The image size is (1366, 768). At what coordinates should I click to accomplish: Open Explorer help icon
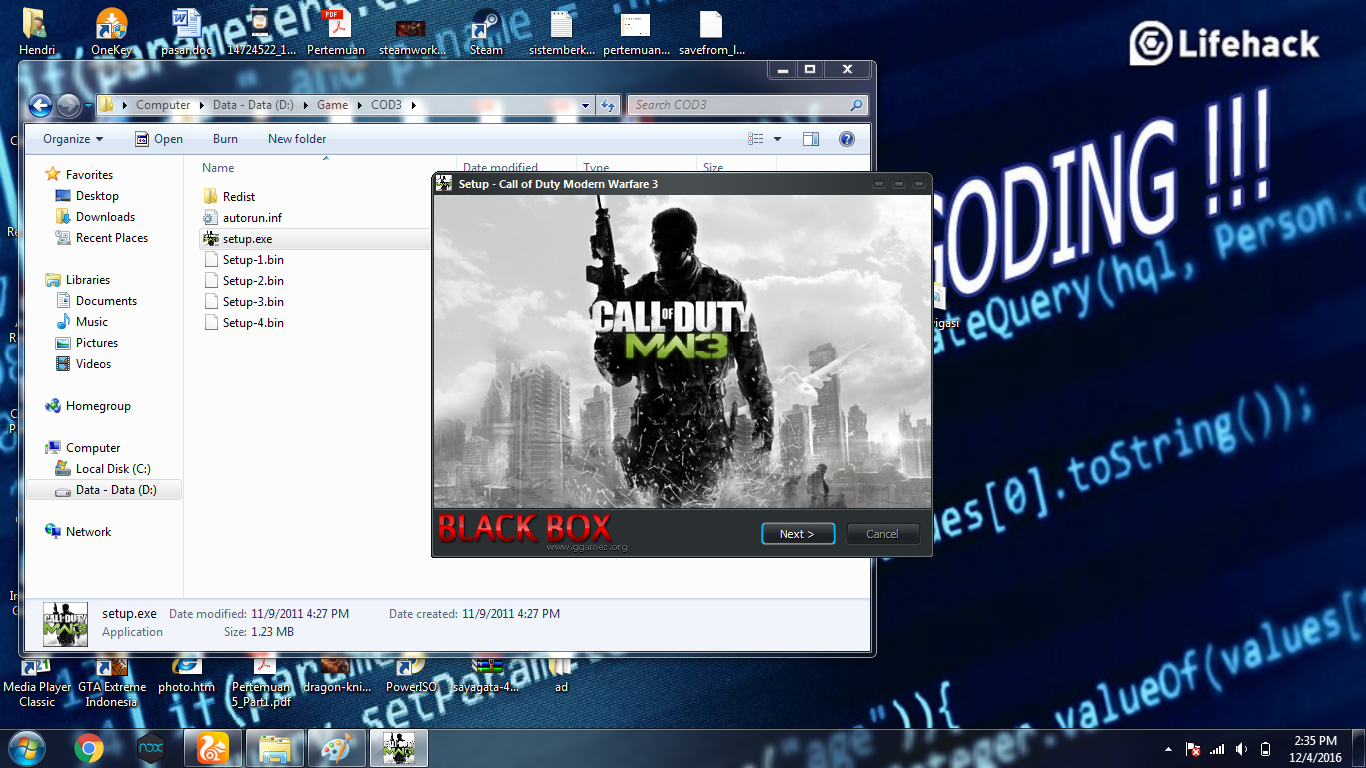pyautogui.click(x=846, y=139)
